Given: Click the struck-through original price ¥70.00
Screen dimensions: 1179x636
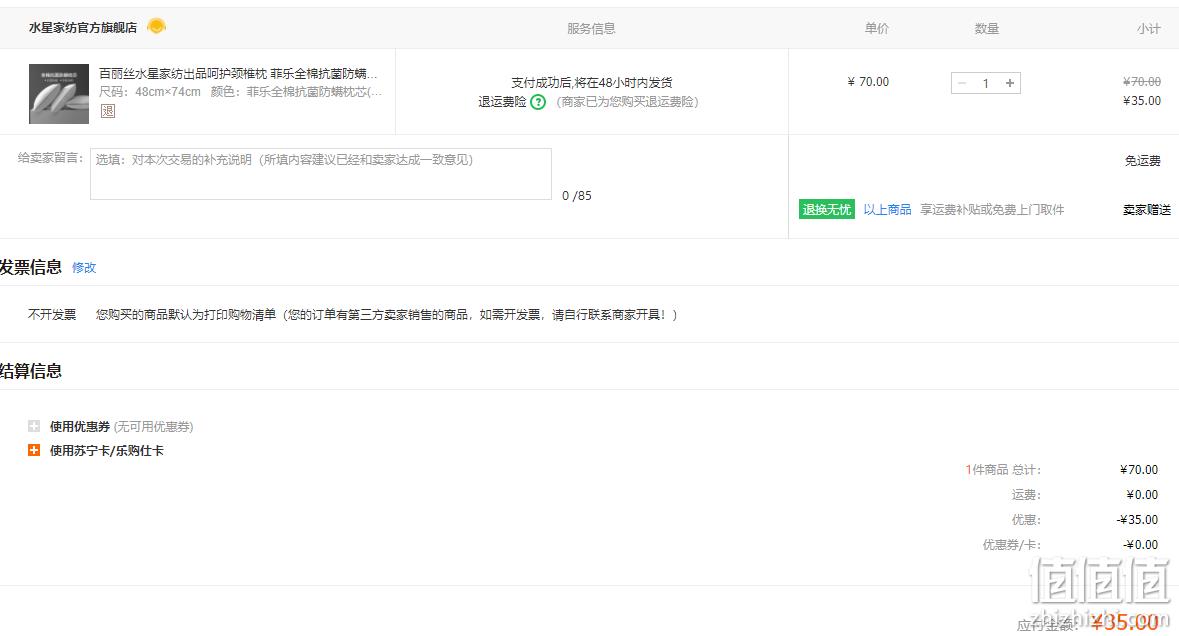Looking at the screenshot, I should click(1141, 81).
